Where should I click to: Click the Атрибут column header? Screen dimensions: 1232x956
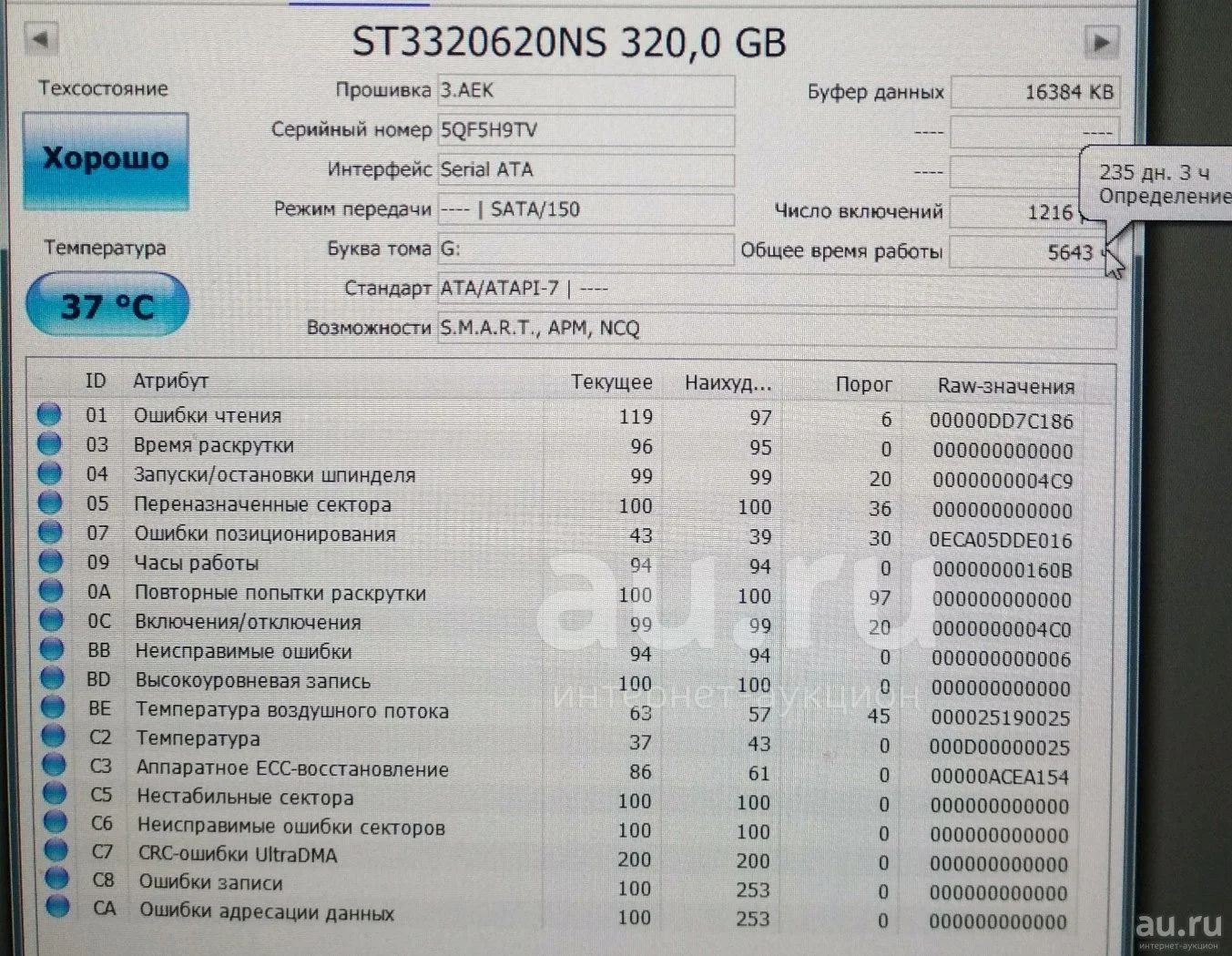tap(170, 381)
